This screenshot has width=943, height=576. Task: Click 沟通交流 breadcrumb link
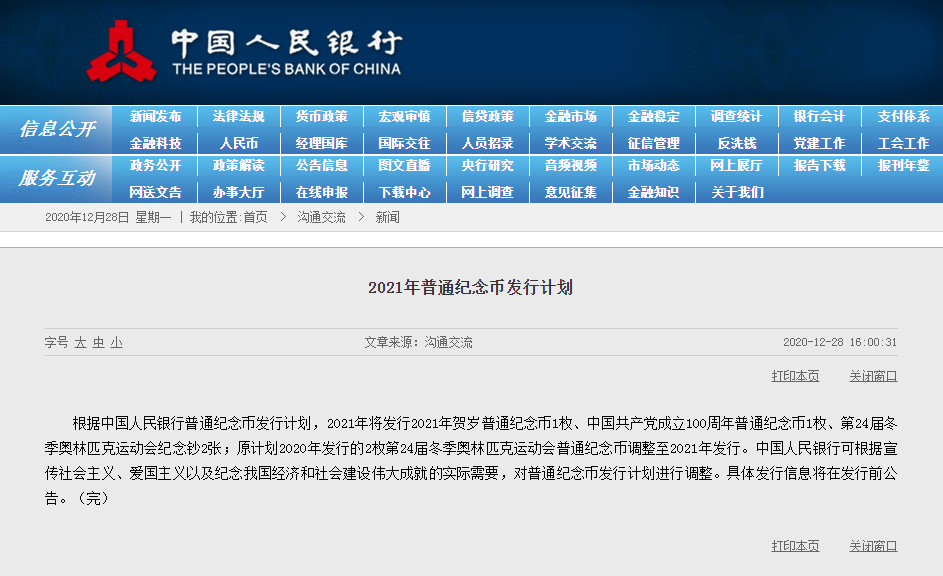click(x=321, y=218)
